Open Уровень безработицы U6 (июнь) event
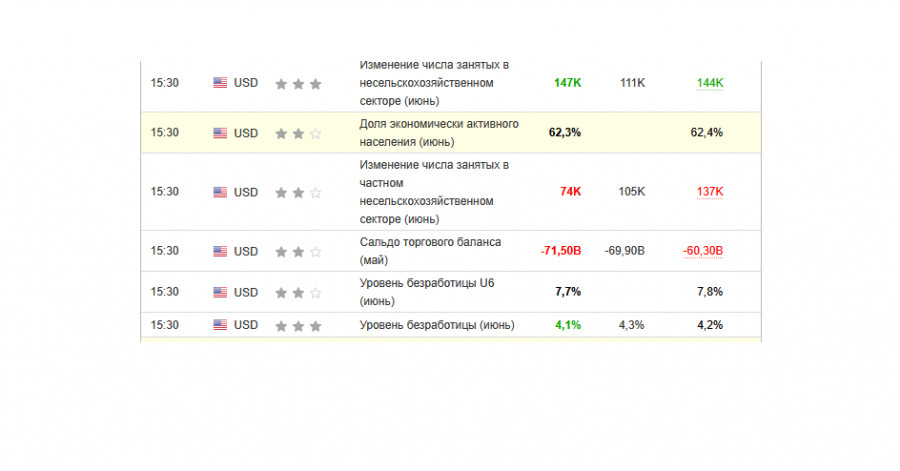This screenshot has height=471, width=900. pos(427,291)
